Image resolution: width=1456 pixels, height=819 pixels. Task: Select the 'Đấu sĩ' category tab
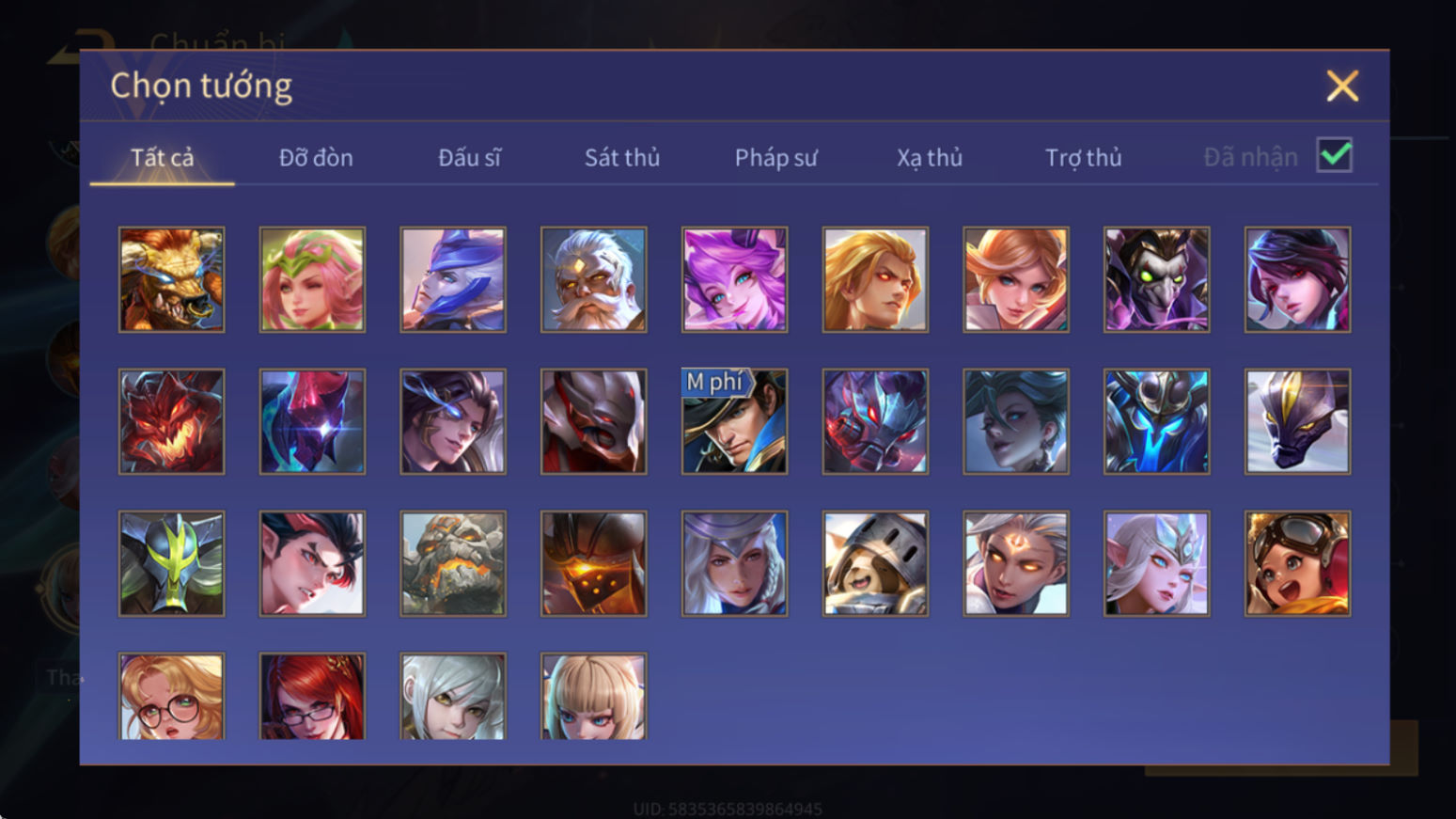pyautogui.click(x=469, y=157)
